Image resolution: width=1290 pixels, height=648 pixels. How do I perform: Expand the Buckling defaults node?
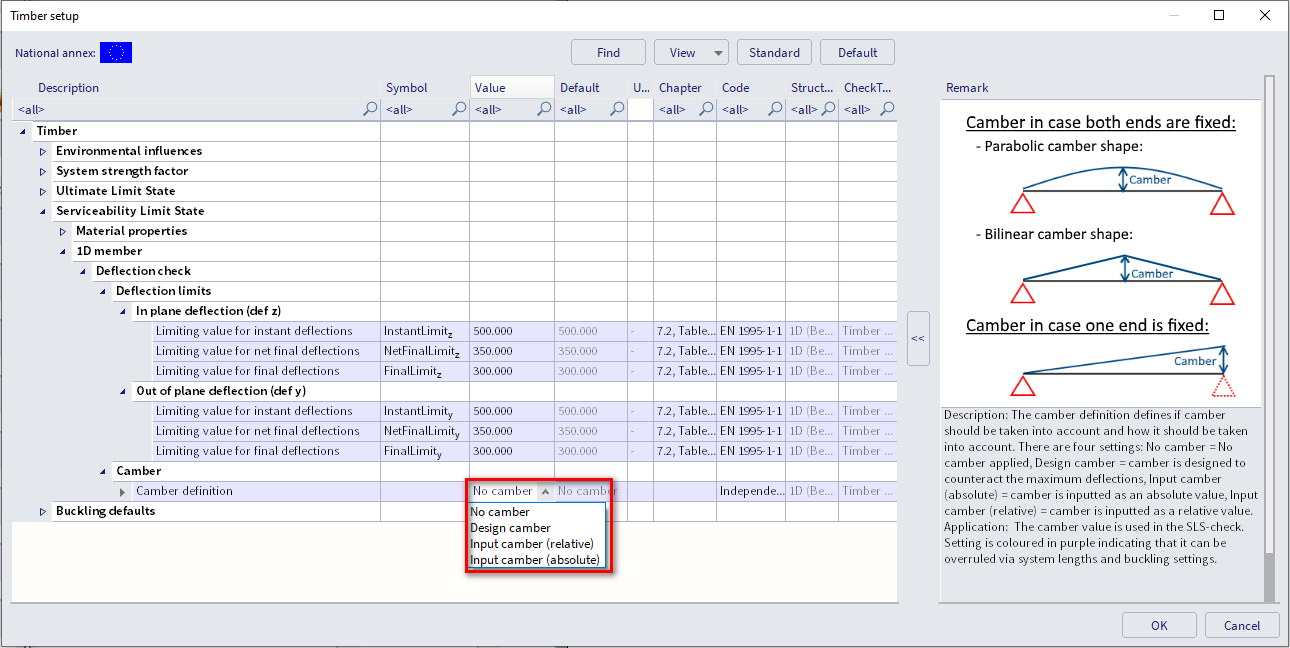pos(43,511)
